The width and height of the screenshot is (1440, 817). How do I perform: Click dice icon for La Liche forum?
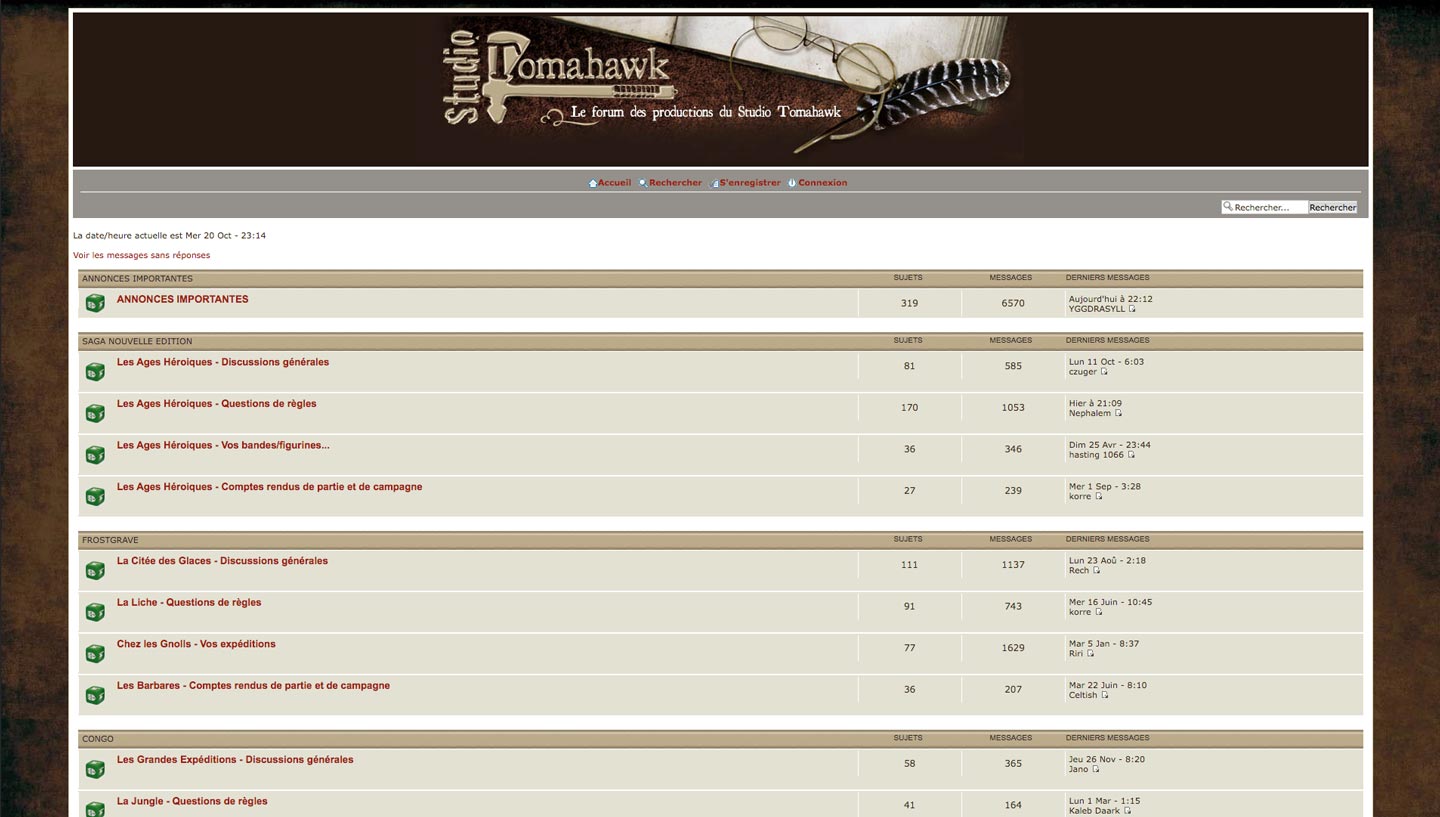pyautogui.click(x=95, y=612)
